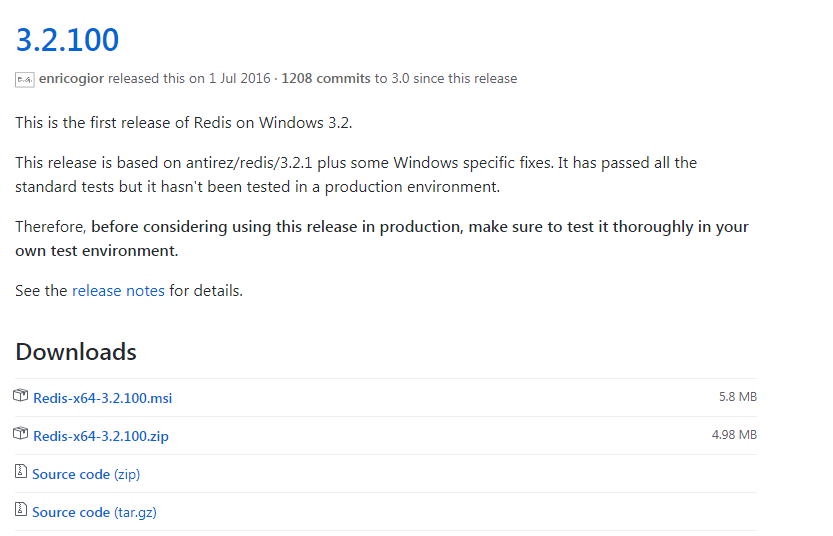This screenshot has width=833, height=536.
Task: Download Source code (tar.gz)
Action: (x=94, y=512)
